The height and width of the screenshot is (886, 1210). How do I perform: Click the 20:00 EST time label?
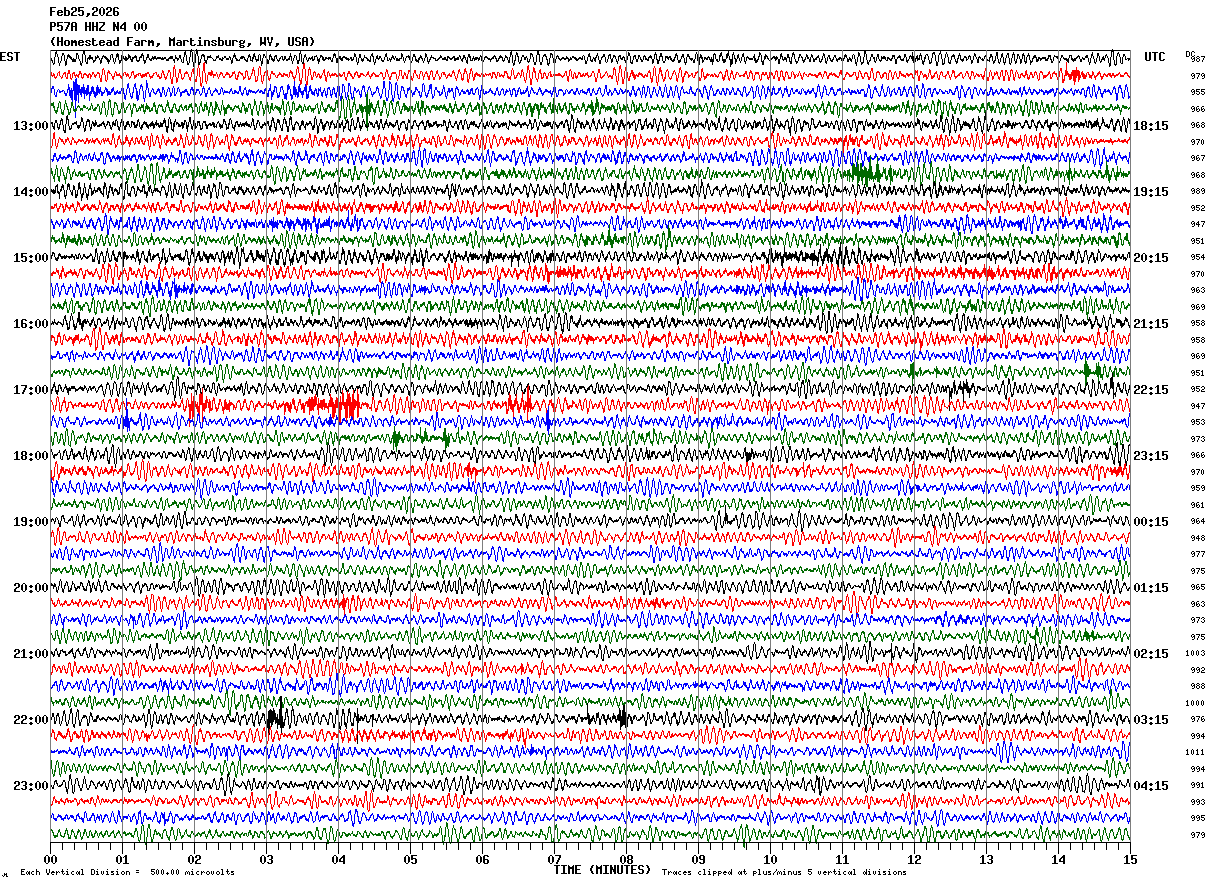click(31, 587)
